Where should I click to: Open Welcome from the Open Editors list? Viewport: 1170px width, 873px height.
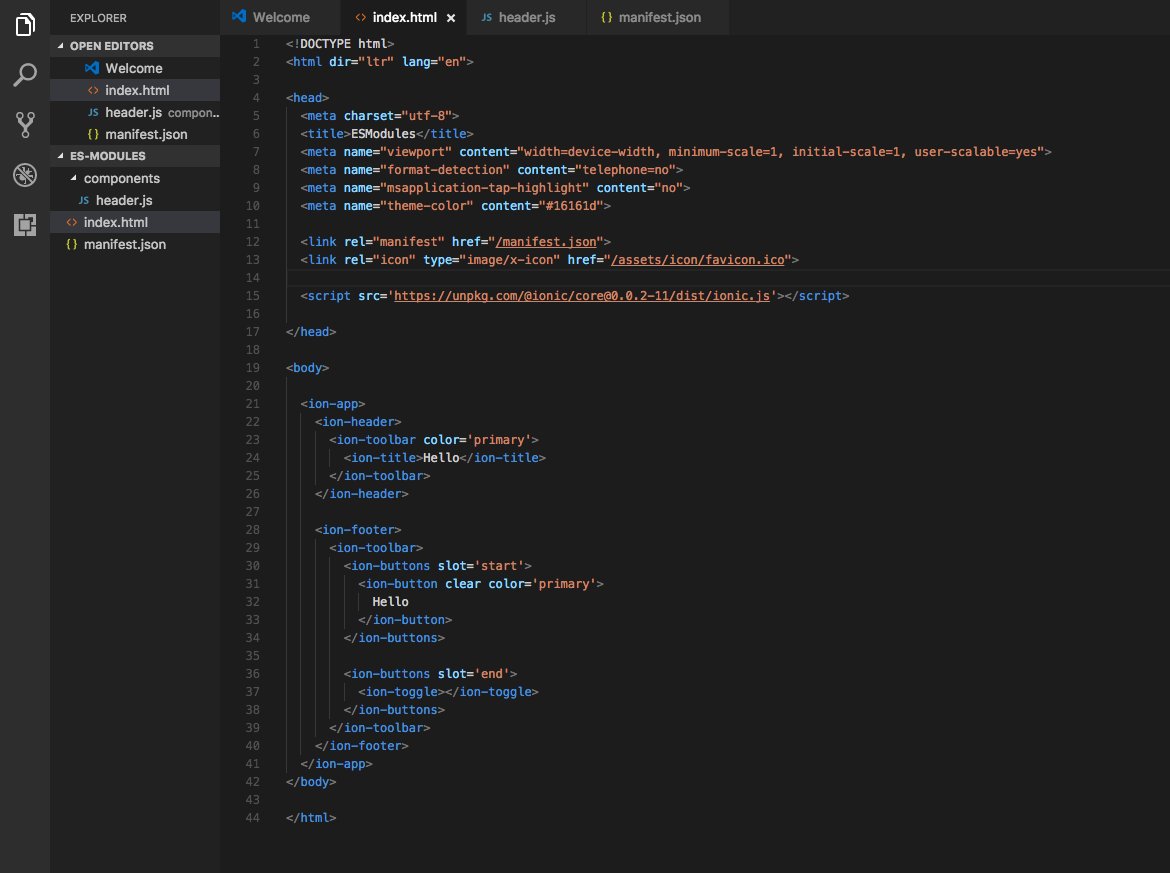135,68
